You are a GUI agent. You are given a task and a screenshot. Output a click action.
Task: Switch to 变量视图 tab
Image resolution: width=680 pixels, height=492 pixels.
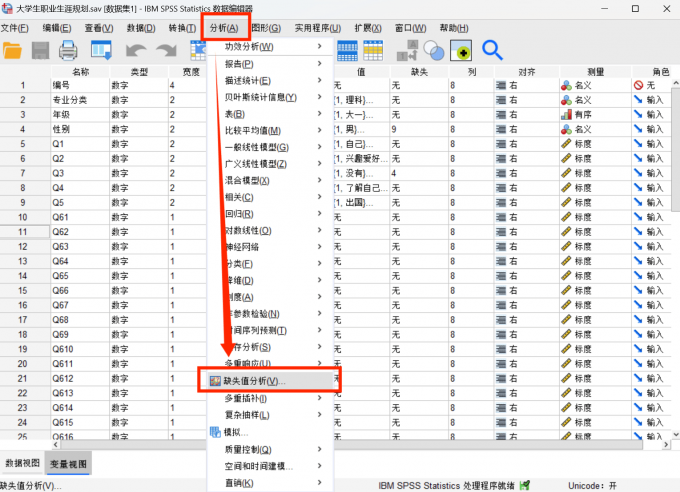pyautogui.click(x=68, y=463)
